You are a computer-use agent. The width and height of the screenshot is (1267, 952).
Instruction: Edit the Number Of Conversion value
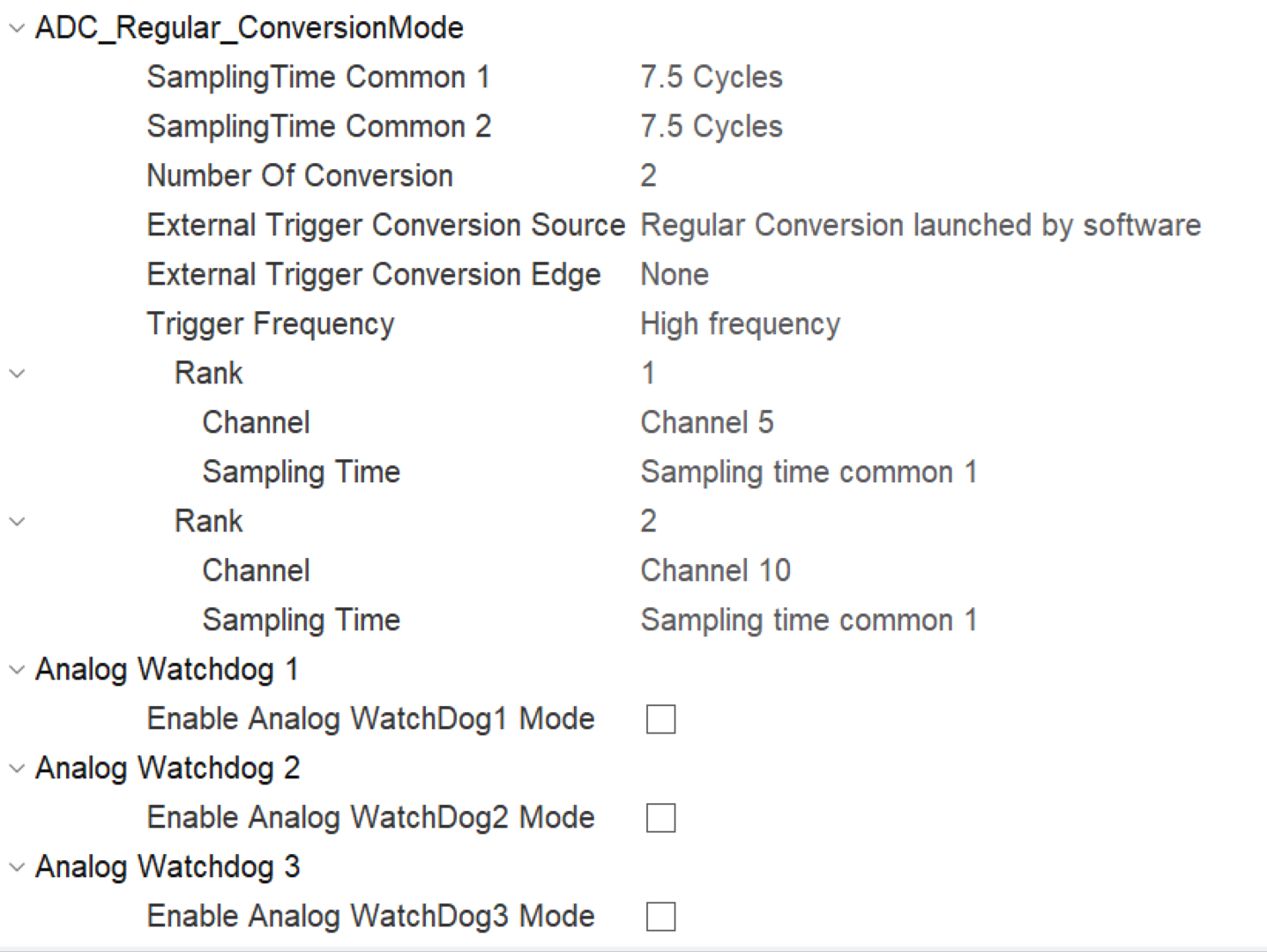coord(648,176)
